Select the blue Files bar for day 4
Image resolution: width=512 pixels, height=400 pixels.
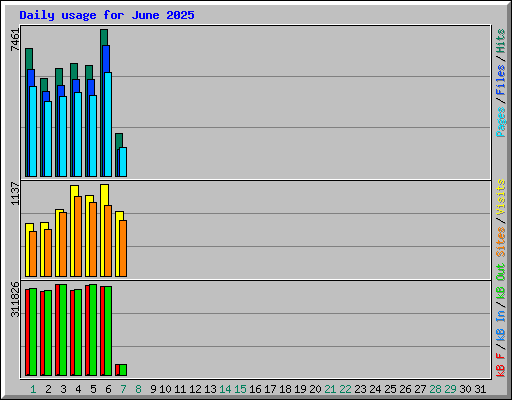click(x=76, y=85)
